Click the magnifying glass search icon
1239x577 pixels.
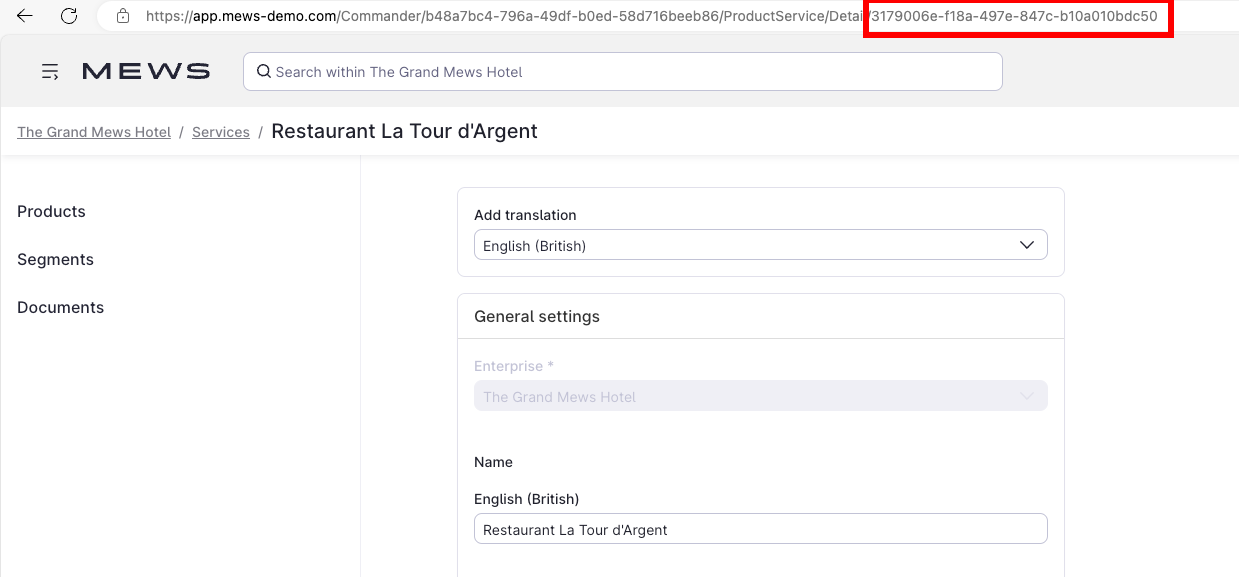(264, 72)
